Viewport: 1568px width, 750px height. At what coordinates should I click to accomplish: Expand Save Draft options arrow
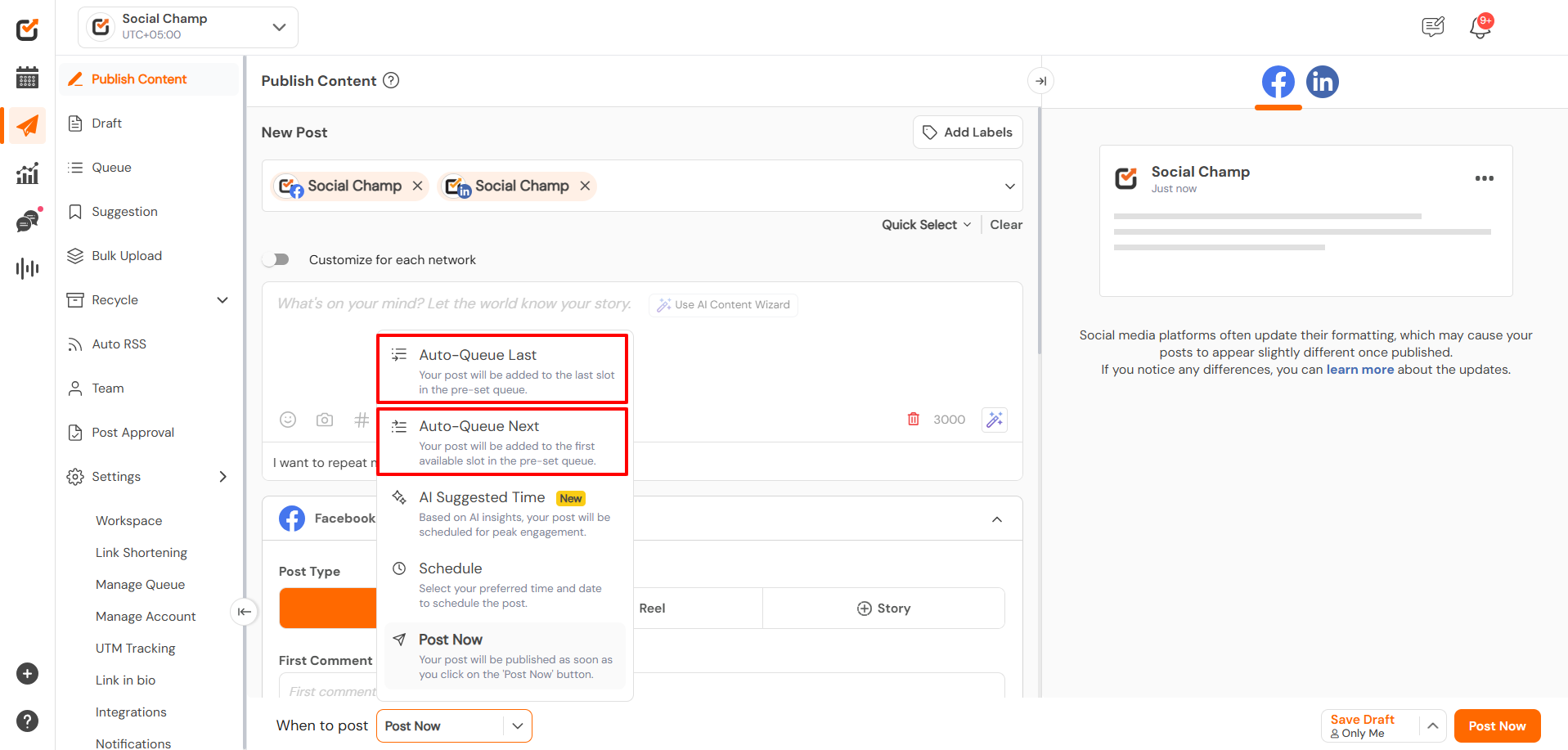tap(1433, 726)
